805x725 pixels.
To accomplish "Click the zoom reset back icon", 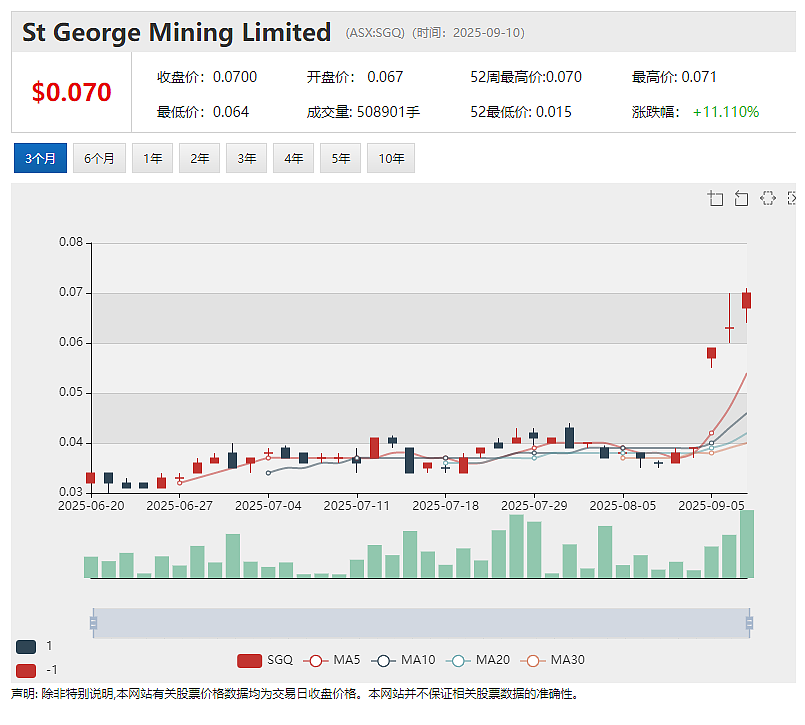I will click(x=741, y=198).
